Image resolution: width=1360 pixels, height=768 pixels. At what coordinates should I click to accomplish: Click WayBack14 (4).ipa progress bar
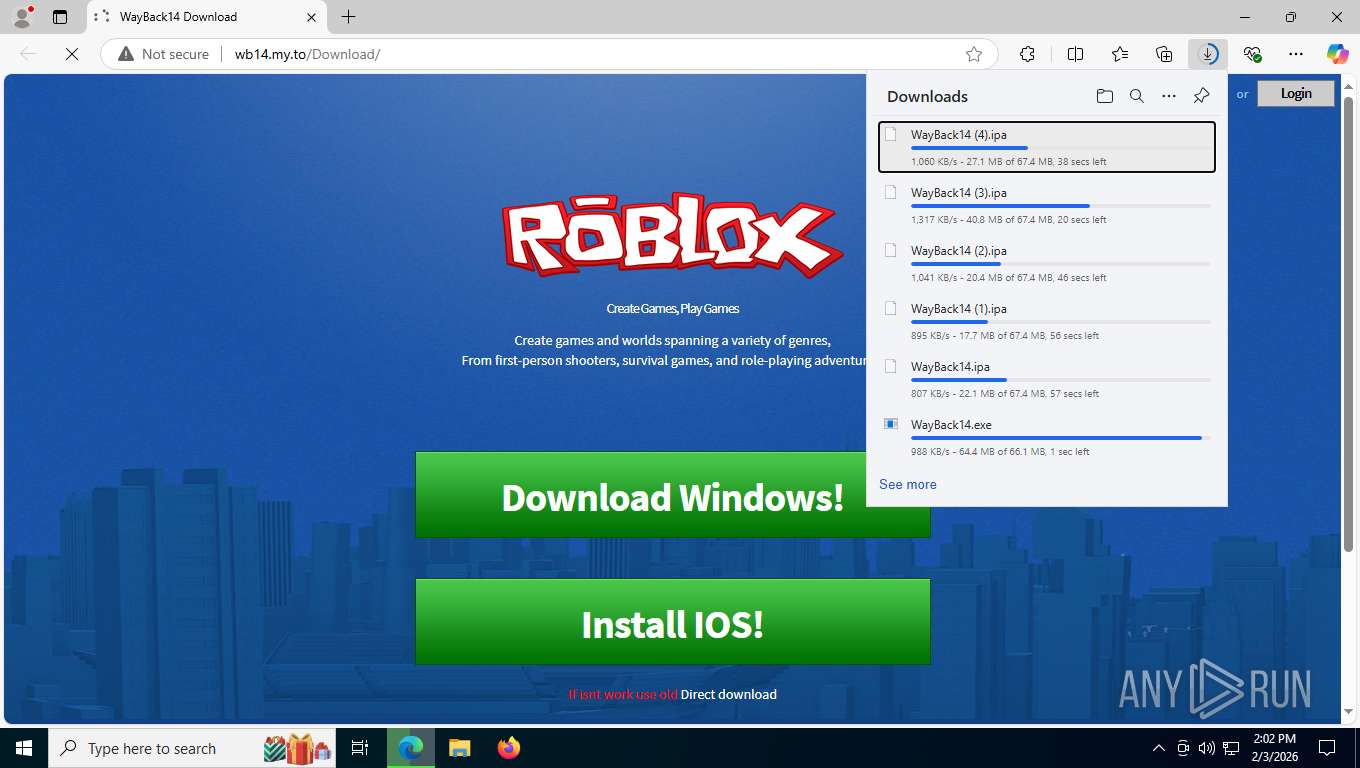pyautogui.click(x=1060, y=148)
